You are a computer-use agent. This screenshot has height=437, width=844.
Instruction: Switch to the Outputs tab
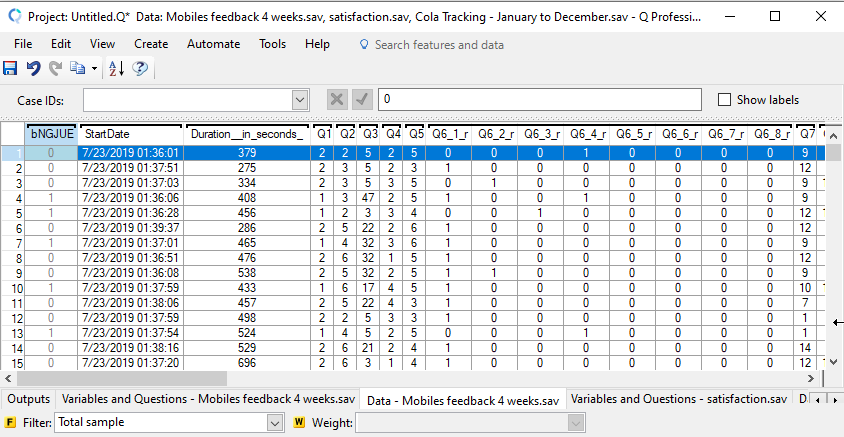[x=28, y=399]
